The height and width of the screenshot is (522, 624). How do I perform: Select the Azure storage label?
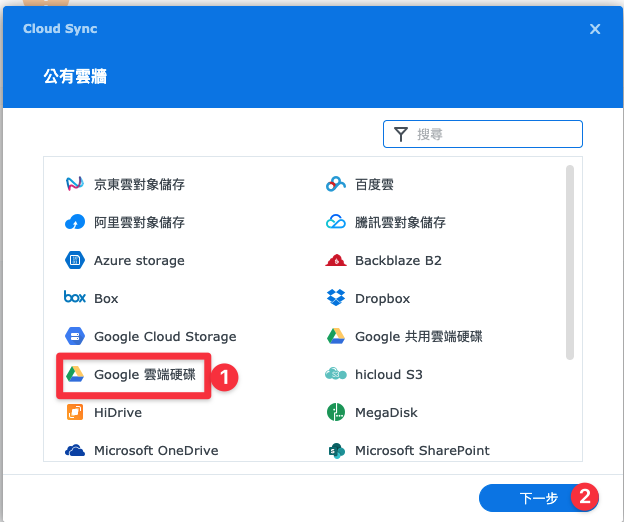139,261
